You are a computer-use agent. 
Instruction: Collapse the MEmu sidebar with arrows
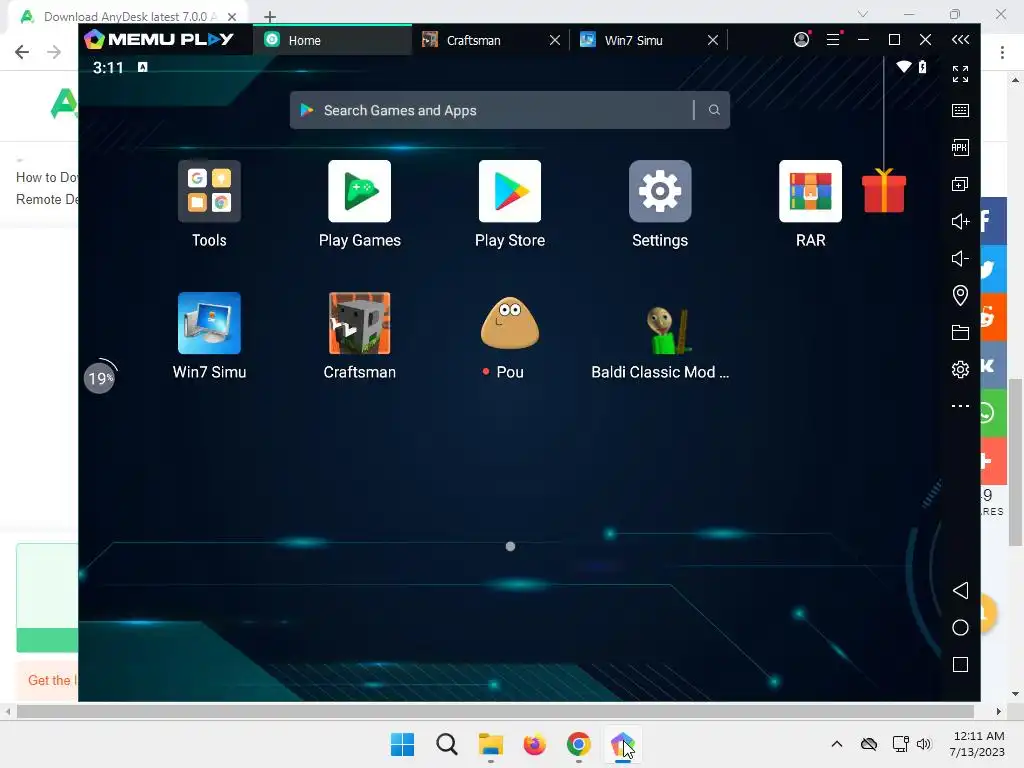(x=960, y=40)
